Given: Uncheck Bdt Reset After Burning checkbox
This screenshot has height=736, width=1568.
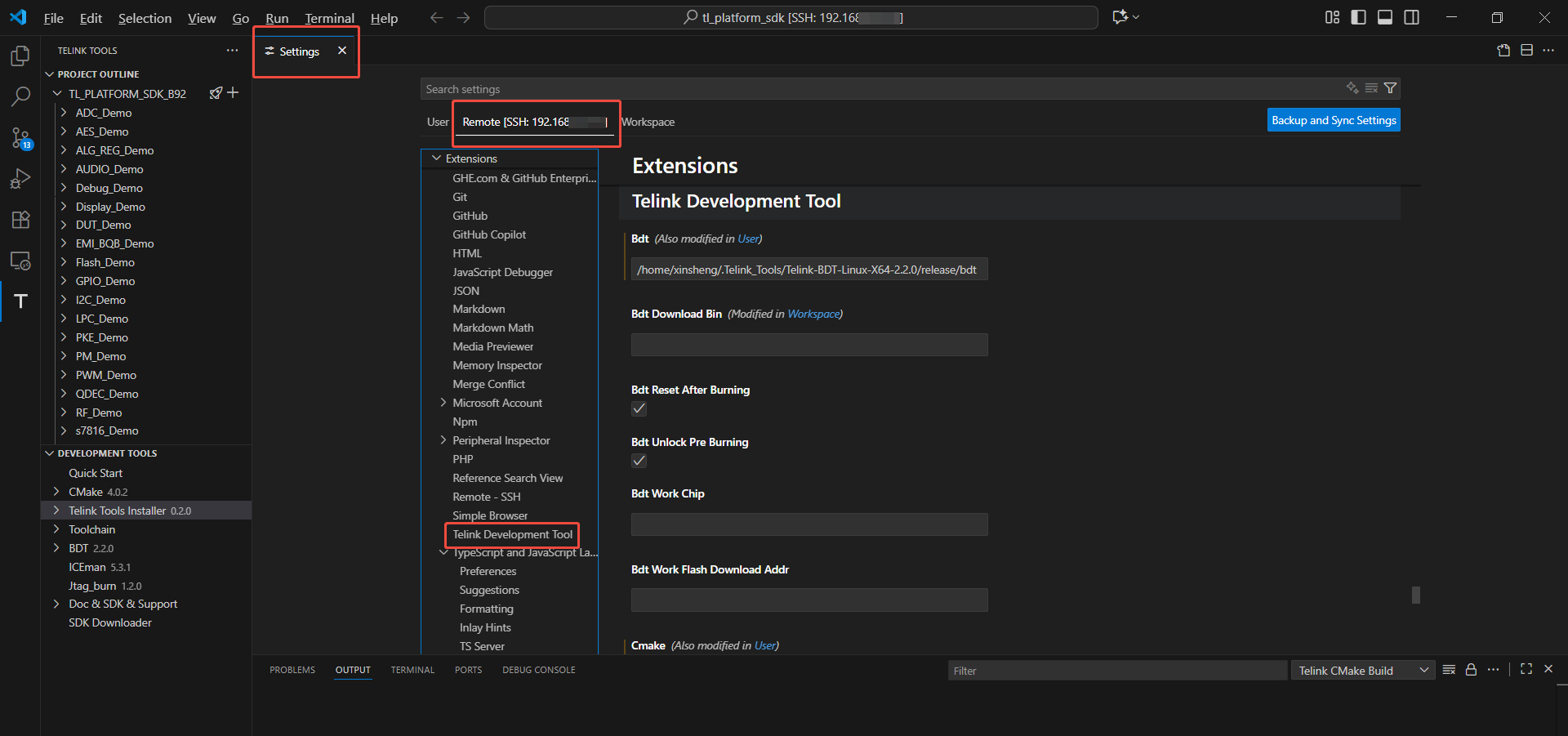Looking at the screenshot, I should (639, 408).
